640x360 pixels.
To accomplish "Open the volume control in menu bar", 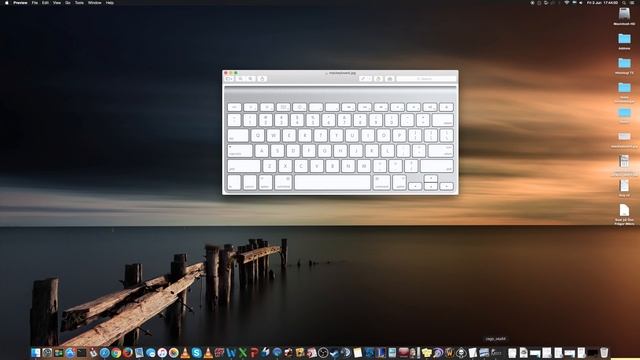I will point(581,2).
